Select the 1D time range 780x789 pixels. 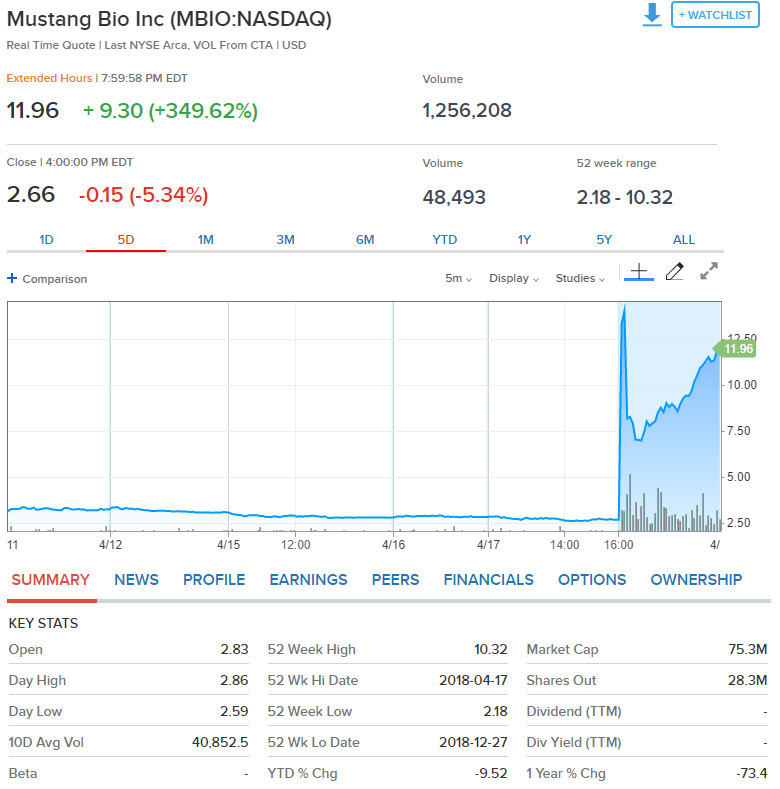click(46, 240)
